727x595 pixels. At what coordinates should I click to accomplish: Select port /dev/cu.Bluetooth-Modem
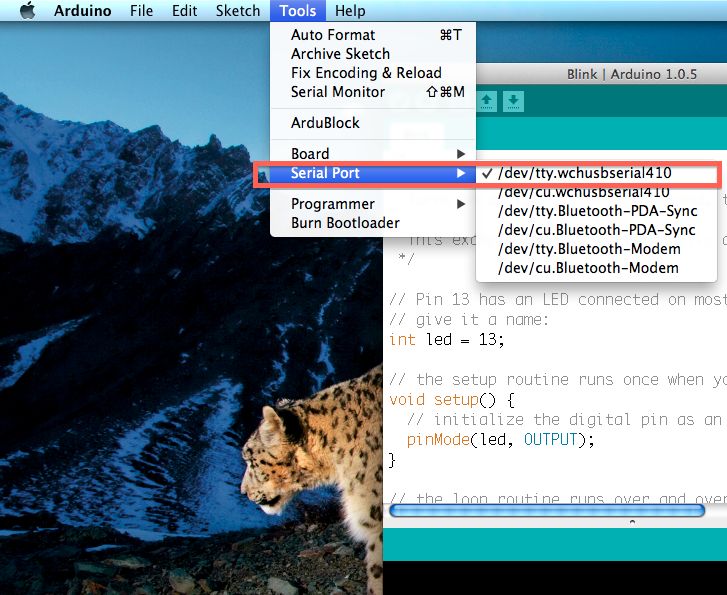pyautogui.click(x=596, y=268)
